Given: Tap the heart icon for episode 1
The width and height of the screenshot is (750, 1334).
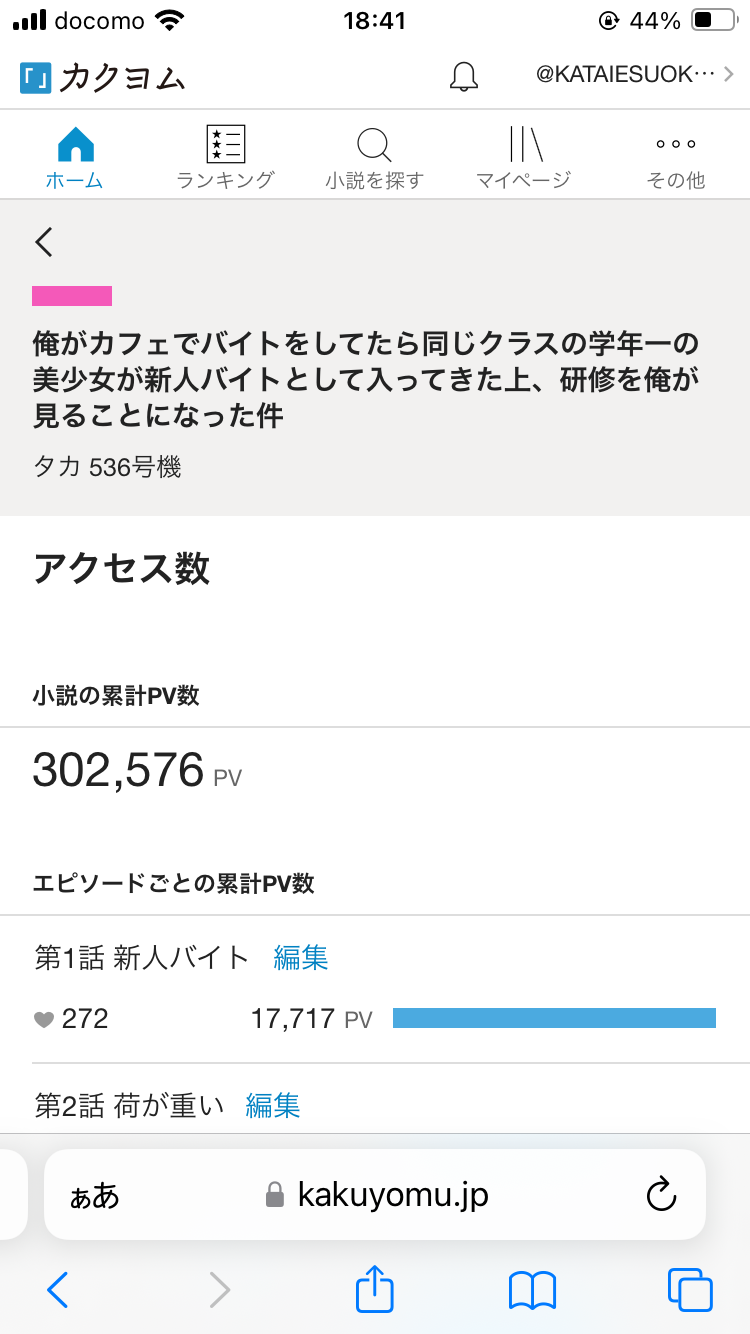Looking at the screenshot, I should point(43,1019).
